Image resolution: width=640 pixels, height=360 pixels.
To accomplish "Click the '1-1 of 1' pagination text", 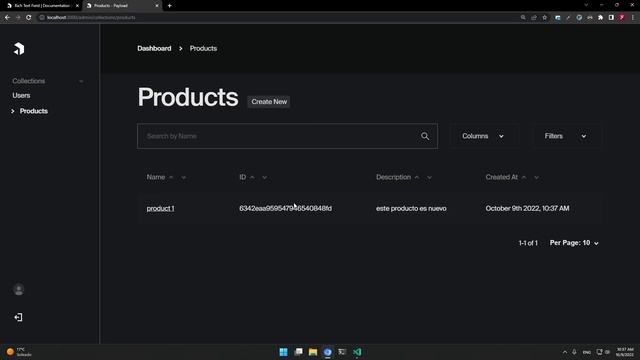I will 528,243.
